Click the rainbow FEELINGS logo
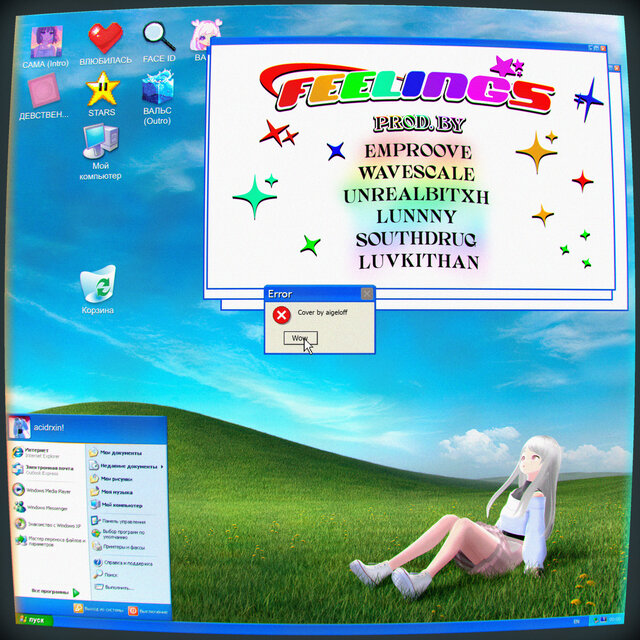This screenshot has width=640, height=640. pyautogui.click(x=407, y=87)
